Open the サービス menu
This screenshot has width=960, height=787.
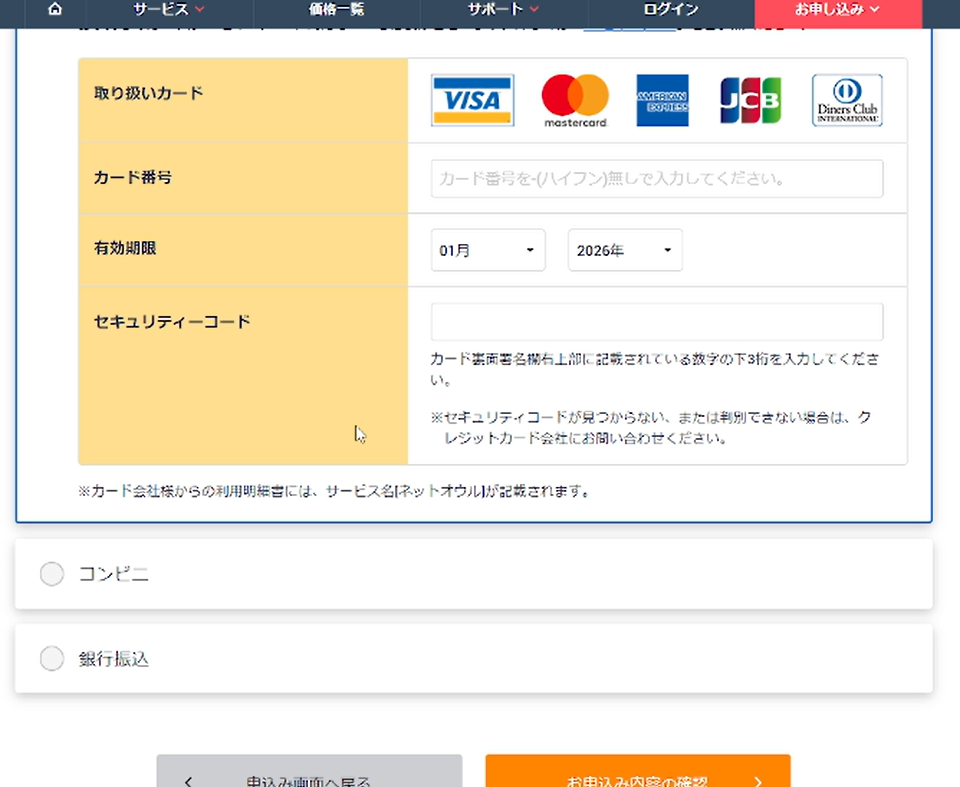click(168, 9)
